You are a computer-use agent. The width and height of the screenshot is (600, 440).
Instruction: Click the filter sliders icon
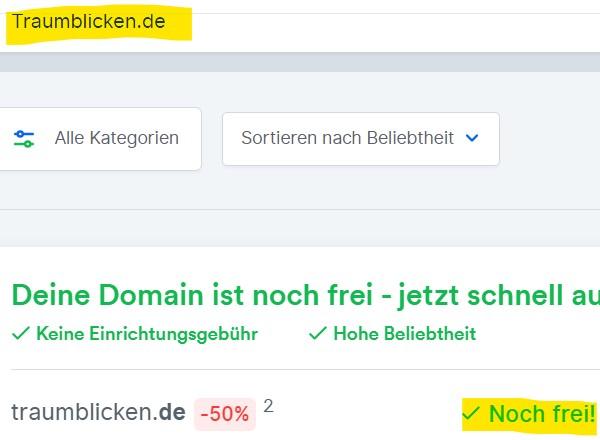(24, 139)
